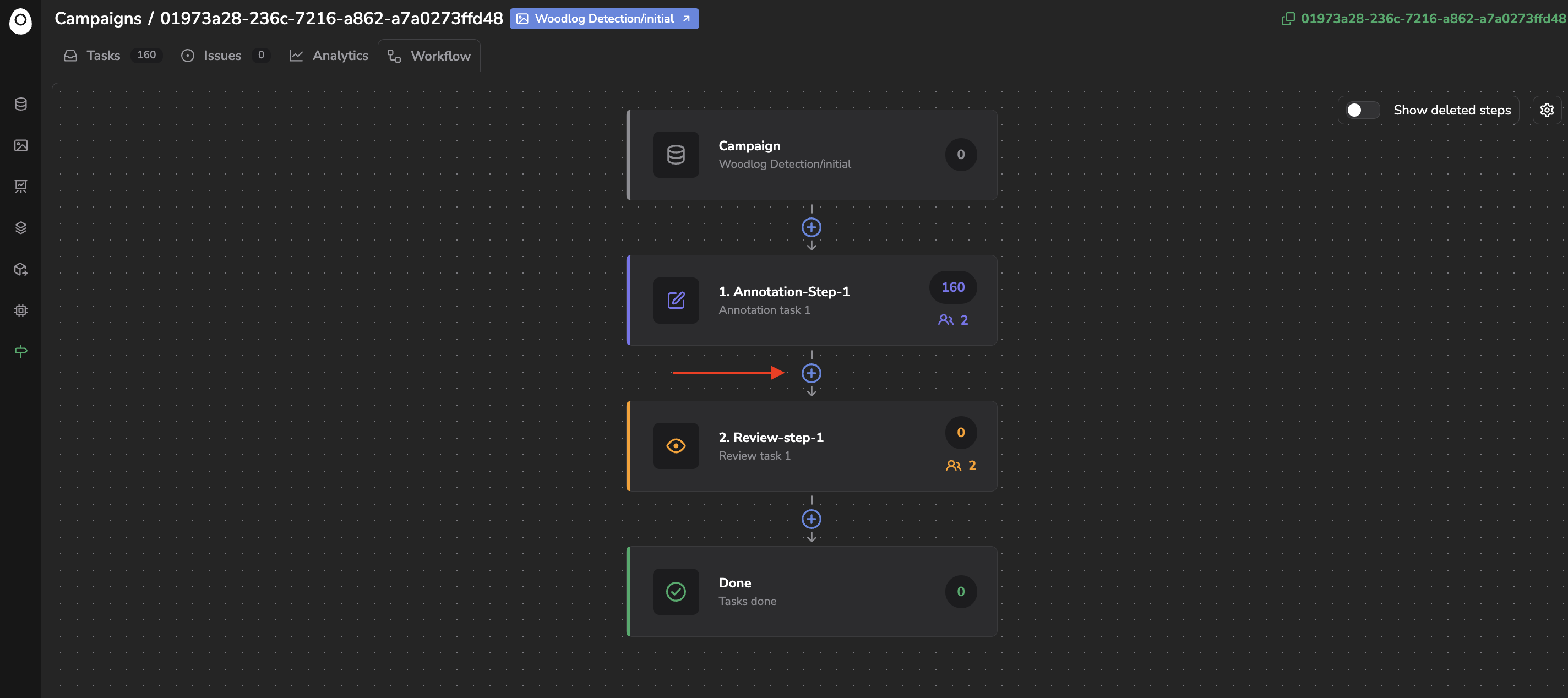Image resolution: width=1568 pixels, height=698 pixels.
Task: Select the 2. Review-step-1 title
Action: tap(771, 437)
